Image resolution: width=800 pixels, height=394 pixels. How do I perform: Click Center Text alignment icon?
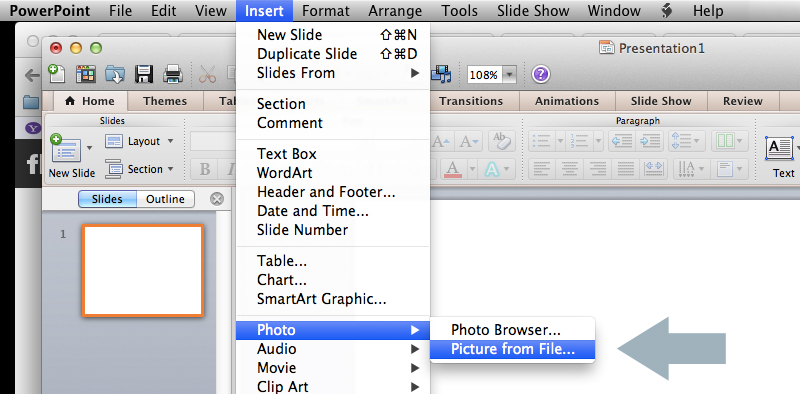pyautogui.click(x=570, y=168)
